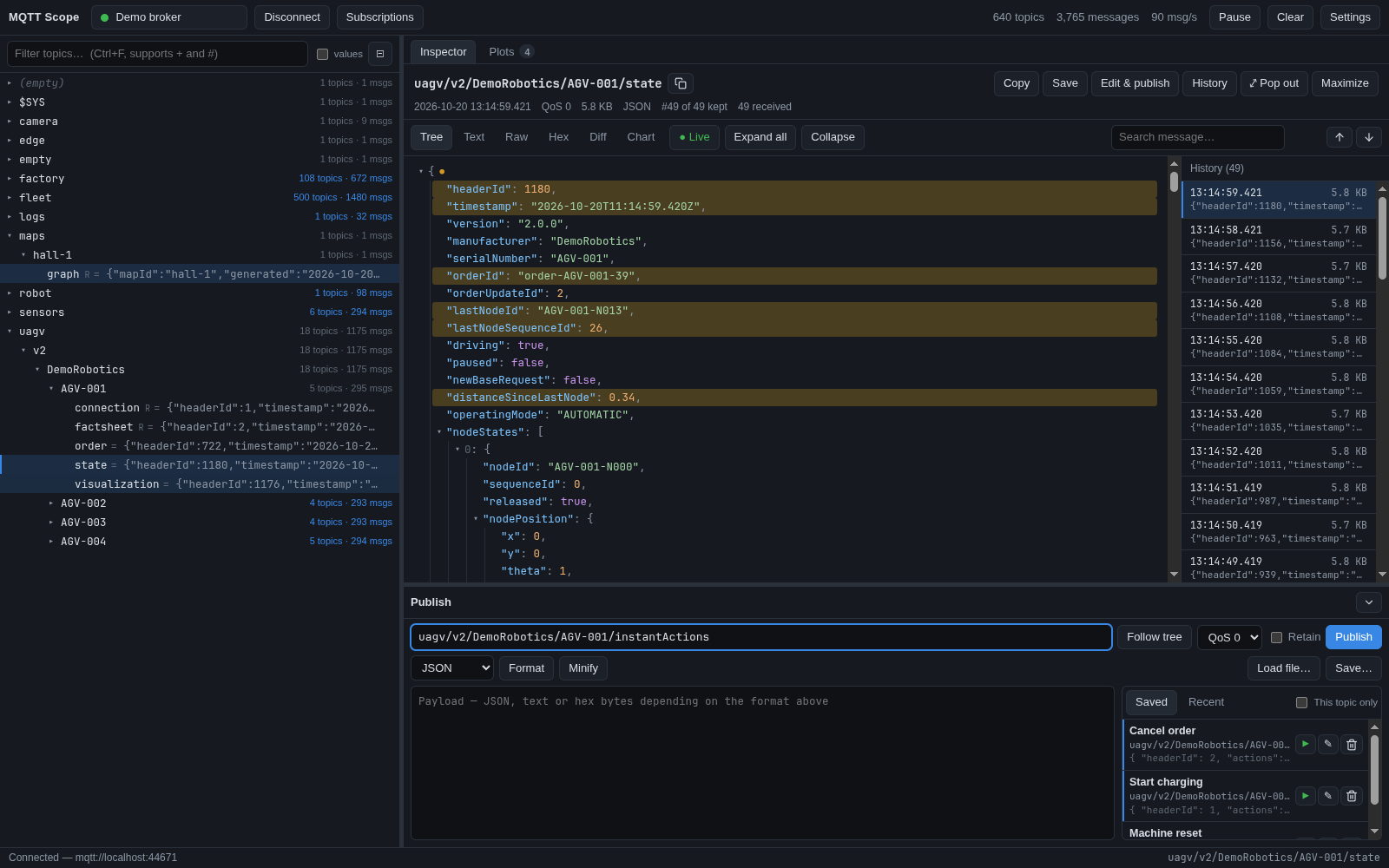Click Edit & publish
1389x868 pixels.
pyautogui.click(x=1135, y=83)
